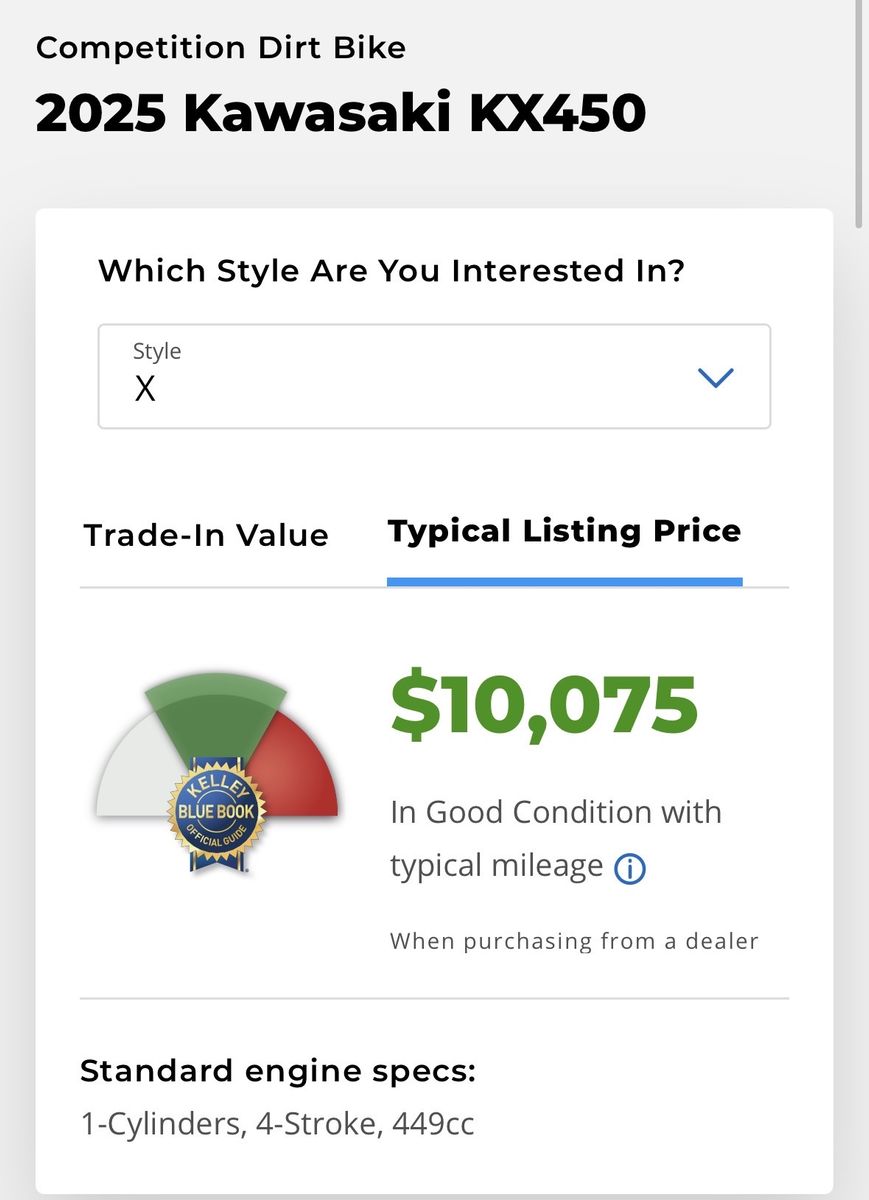Click the small Style field label

click(157, 351)
